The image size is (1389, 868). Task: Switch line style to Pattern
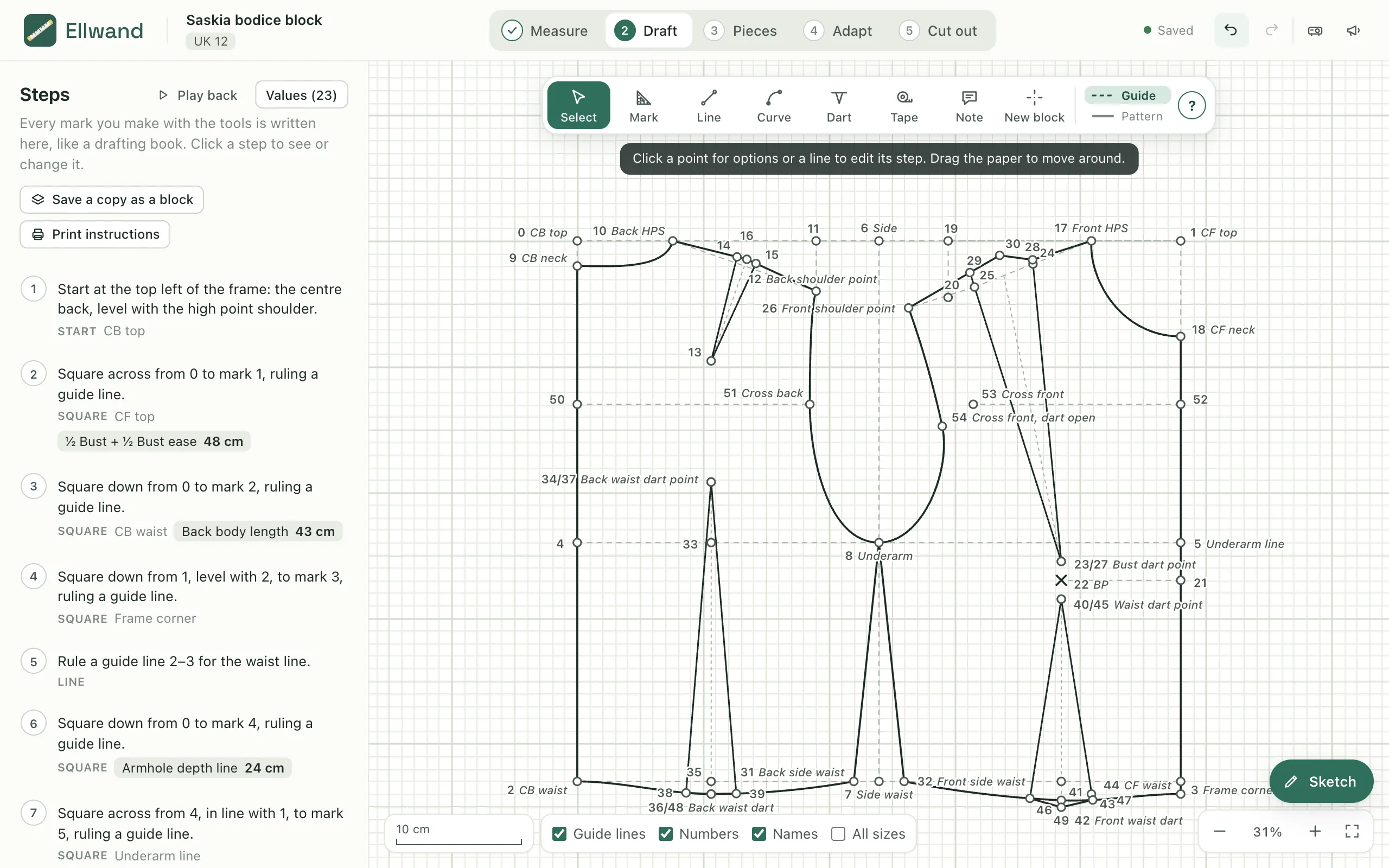coord(1127,117)
